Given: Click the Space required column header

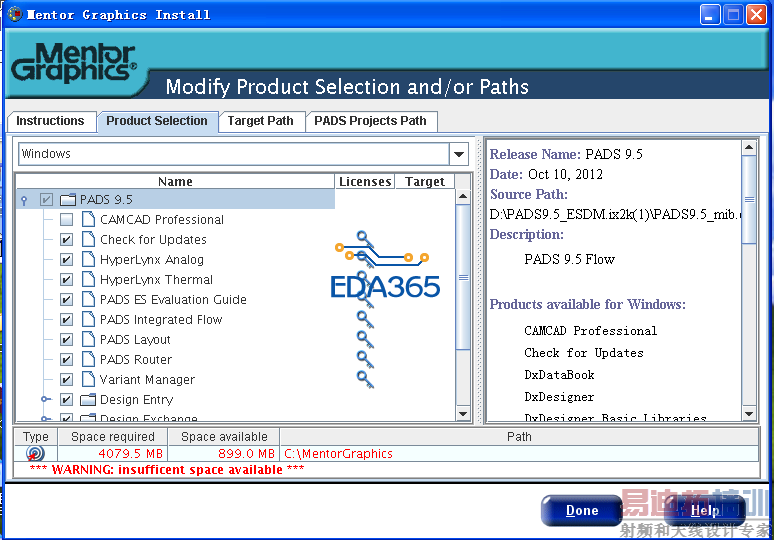Looking at the screenshot, I should pos(113,436).
